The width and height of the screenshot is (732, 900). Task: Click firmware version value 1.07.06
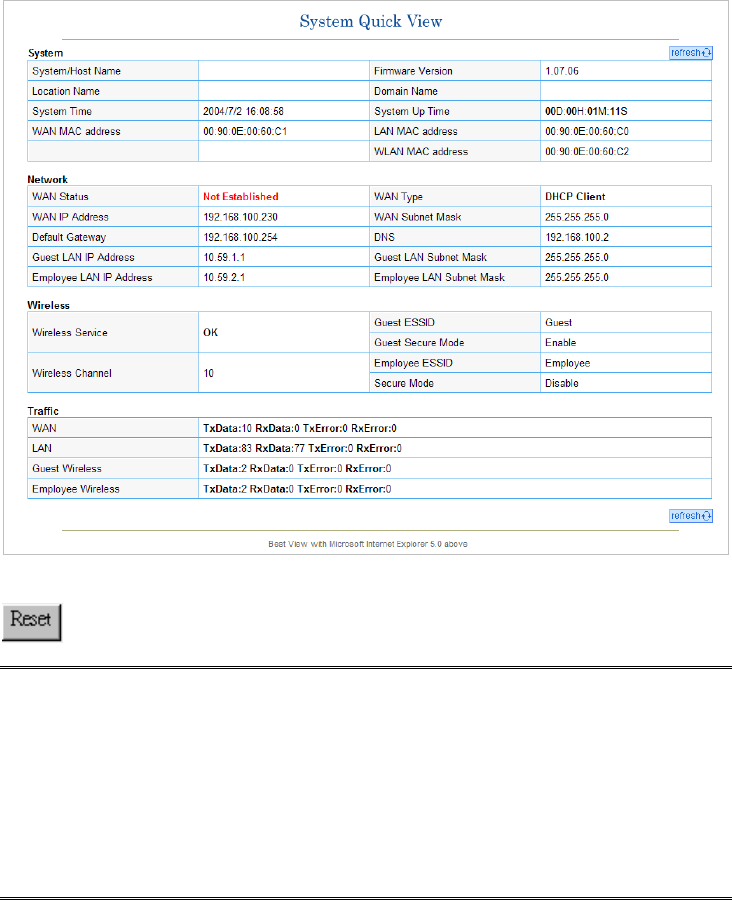click(561, 71)
